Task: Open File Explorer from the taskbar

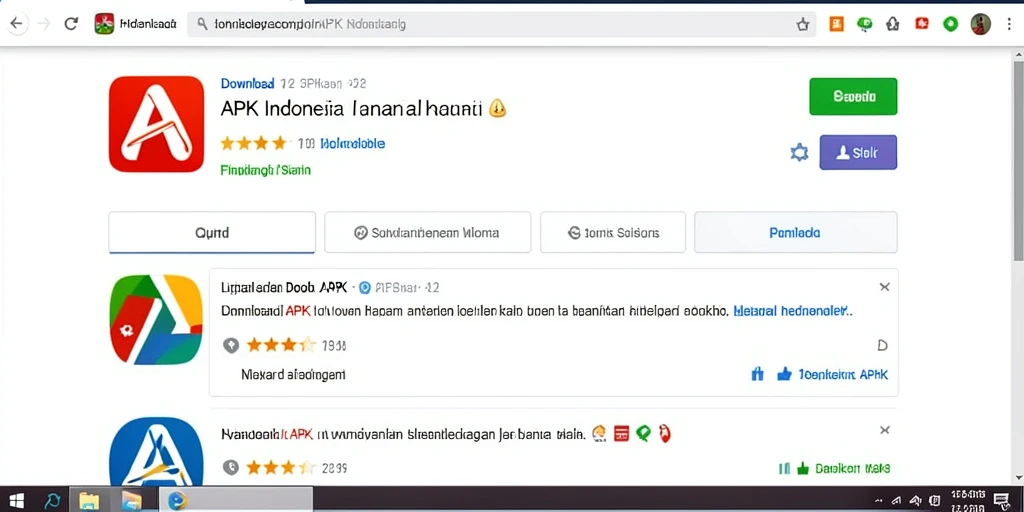Action: (89, 501)
